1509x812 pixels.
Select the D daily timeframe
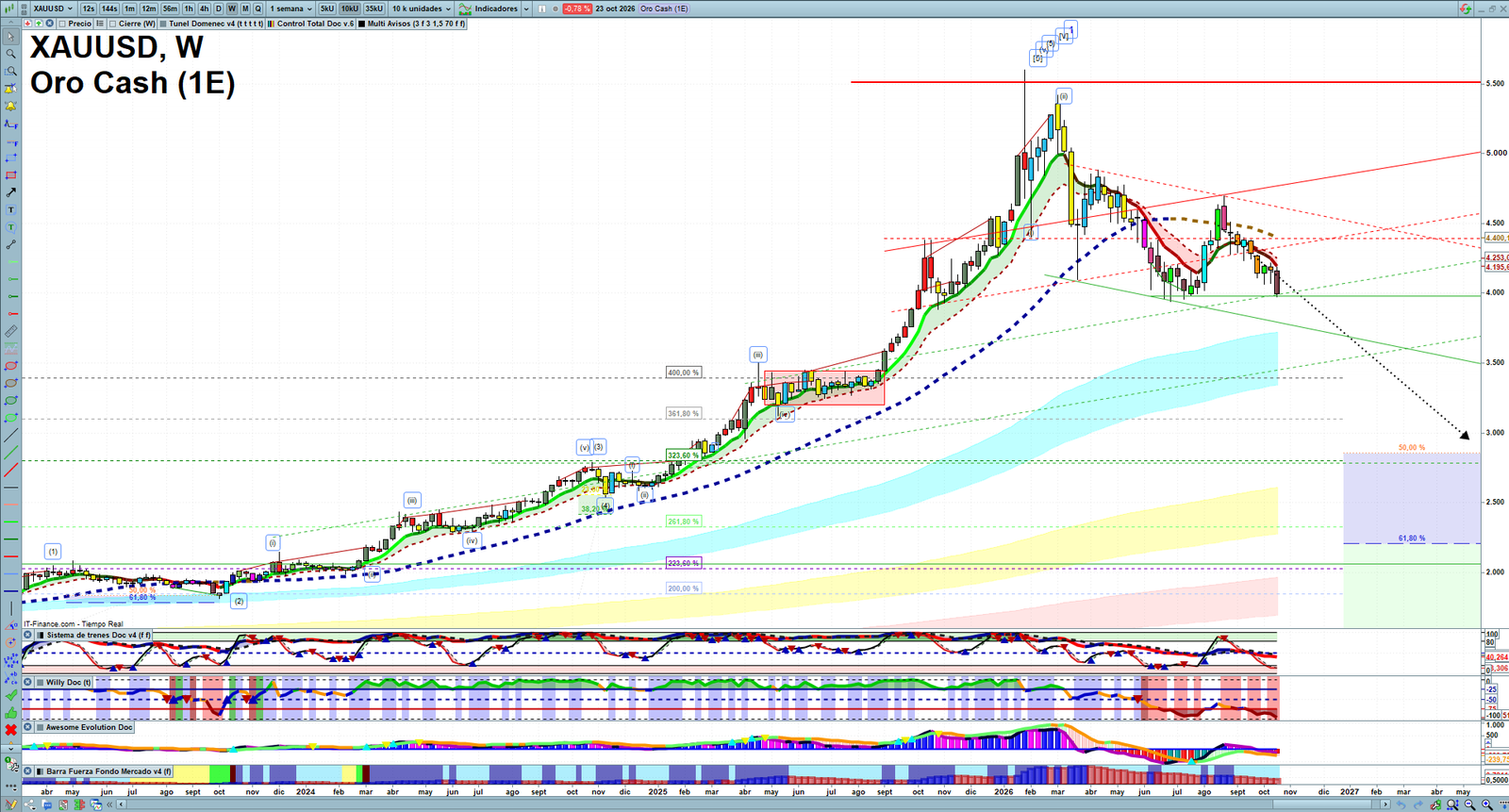point(218,8)
